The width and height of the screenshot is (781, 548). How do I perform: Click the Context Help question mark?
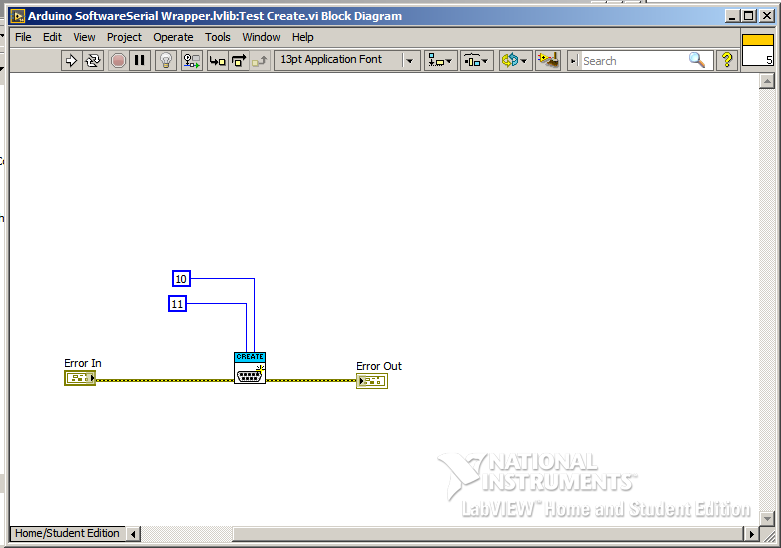coord(727,60)
